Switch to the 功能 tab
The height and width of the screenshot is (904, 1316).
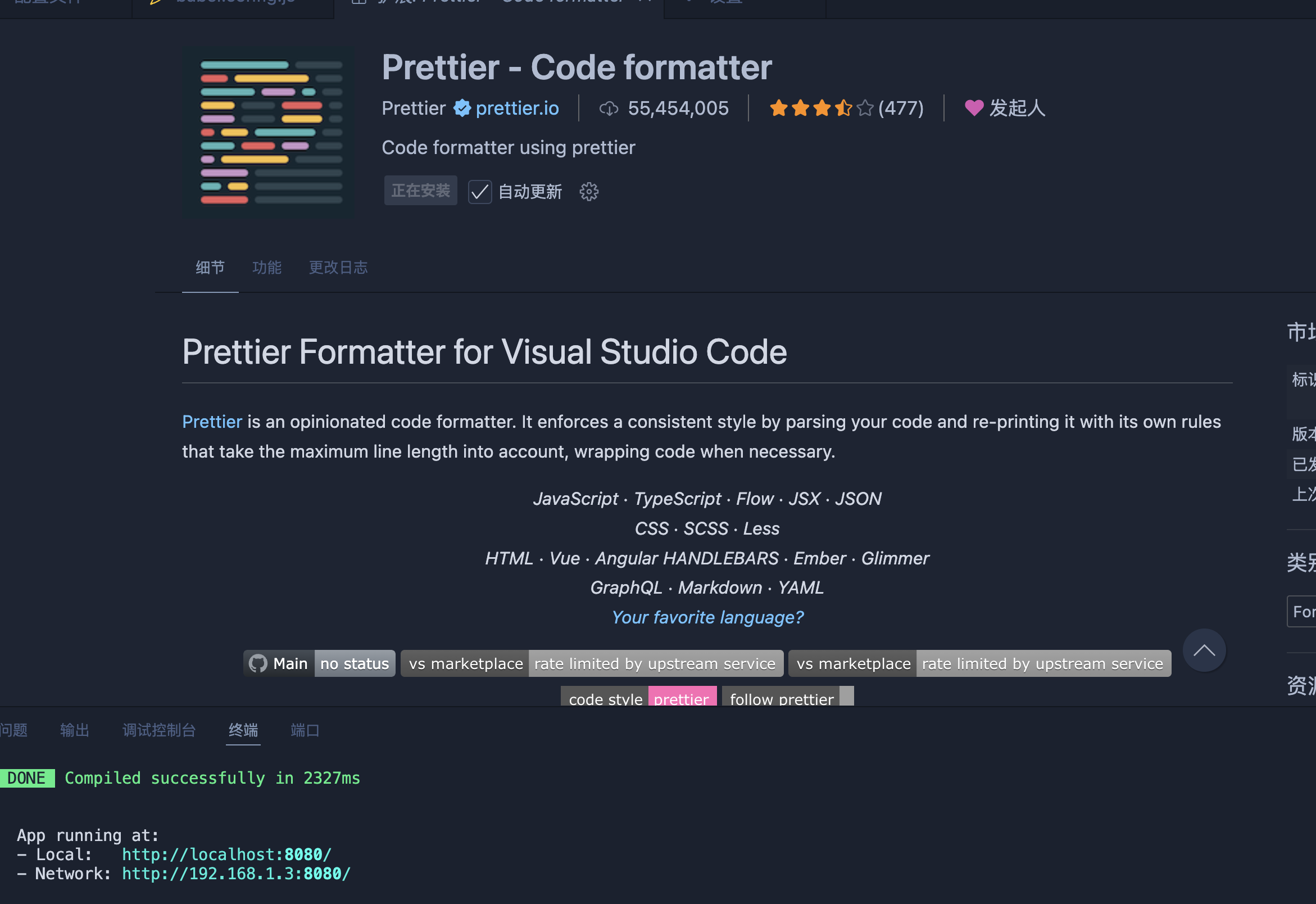tap(267, 268)
